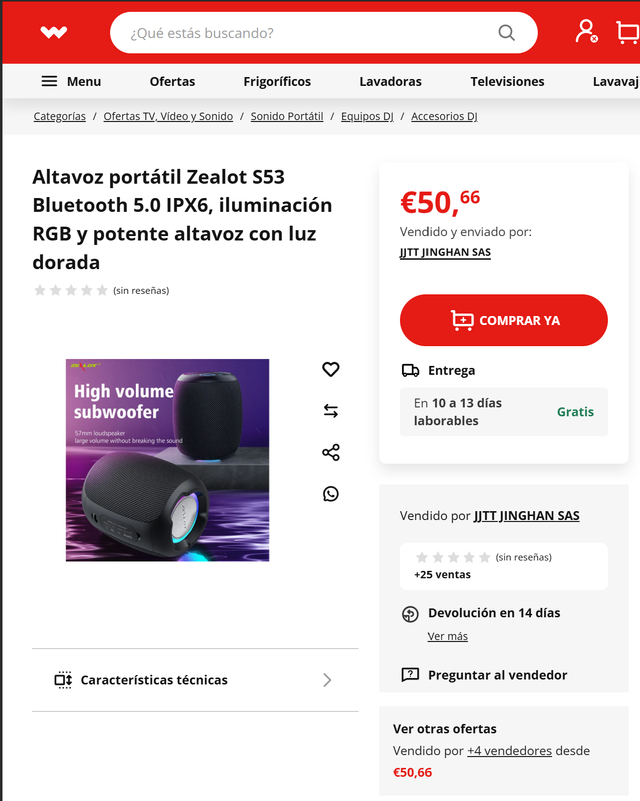The height and width of the screenshot is (801, 640).
Task: Open the hamburger Menu
Action: pos(70,81)
